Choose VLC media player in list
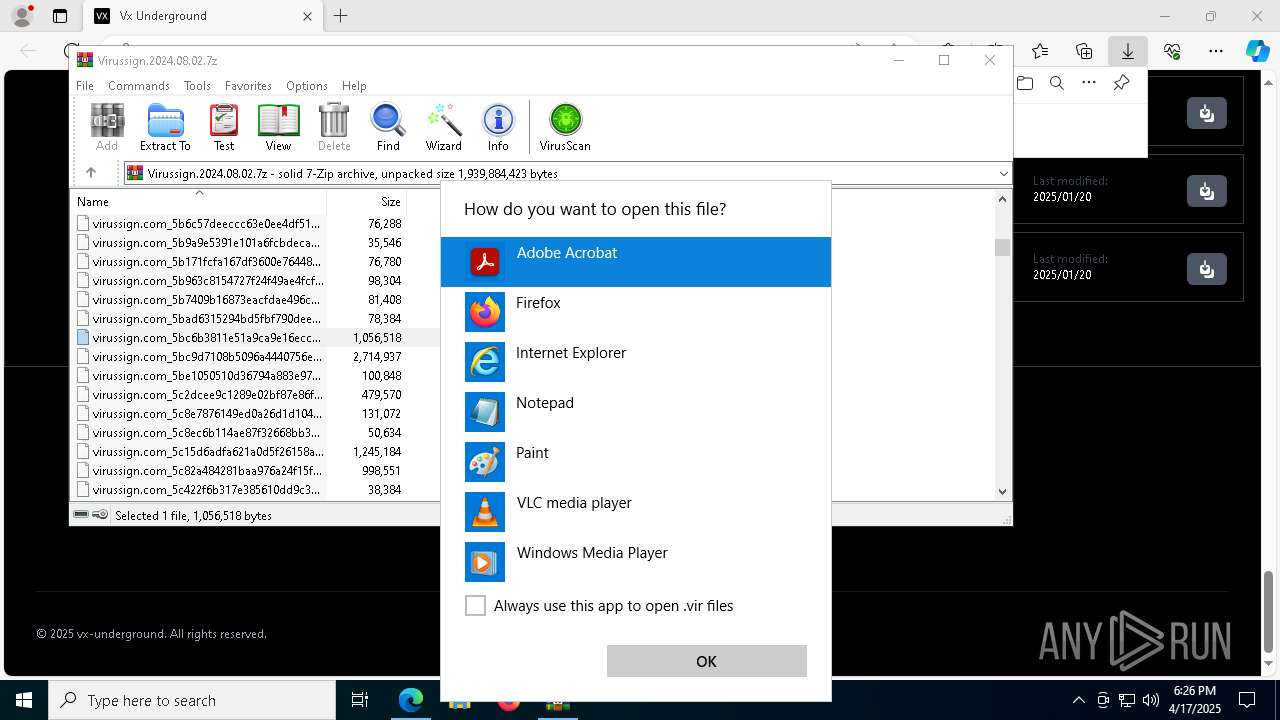Screen dimensions: 1280x720 point(636,512)
